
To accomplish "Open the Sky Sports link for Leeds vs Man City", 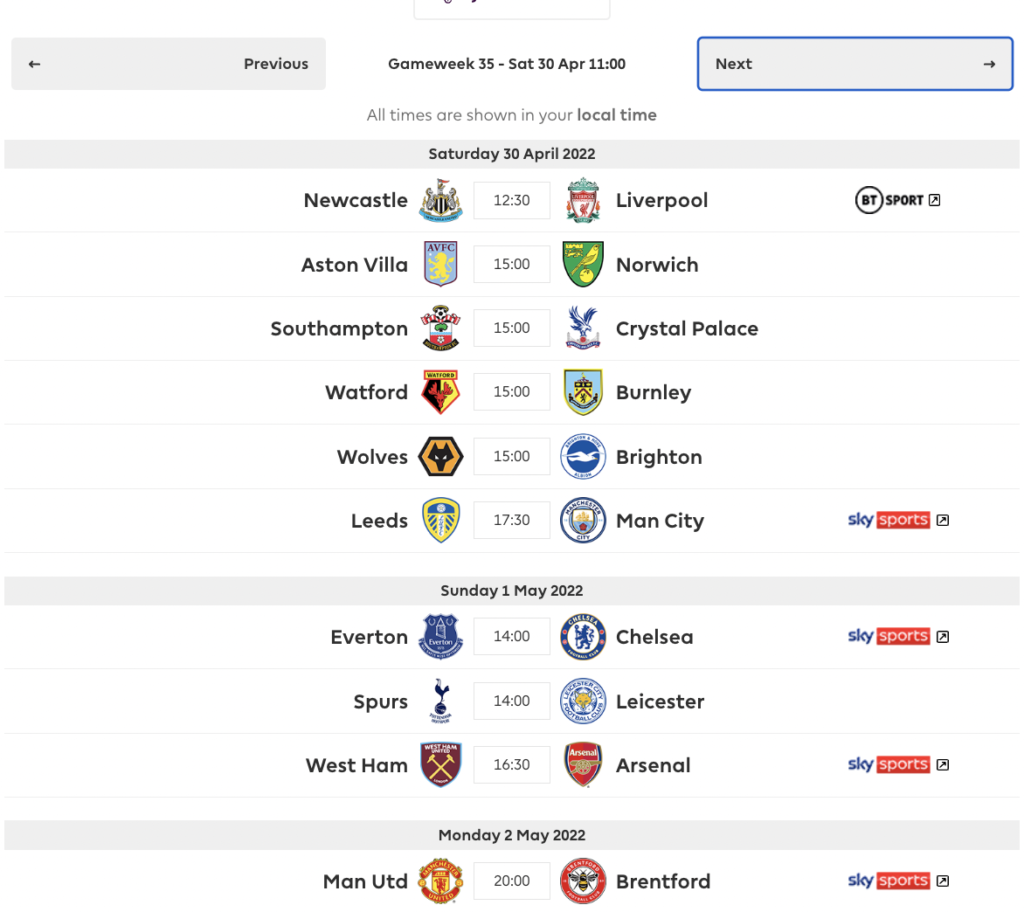I will pyautogui.click(x=897, y=520).
